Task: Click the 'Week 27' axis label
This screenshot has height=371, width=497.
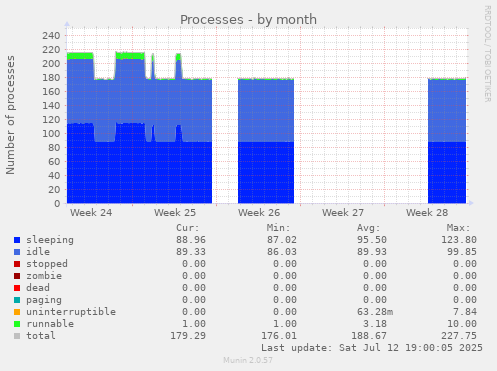Action: point(343,213)
